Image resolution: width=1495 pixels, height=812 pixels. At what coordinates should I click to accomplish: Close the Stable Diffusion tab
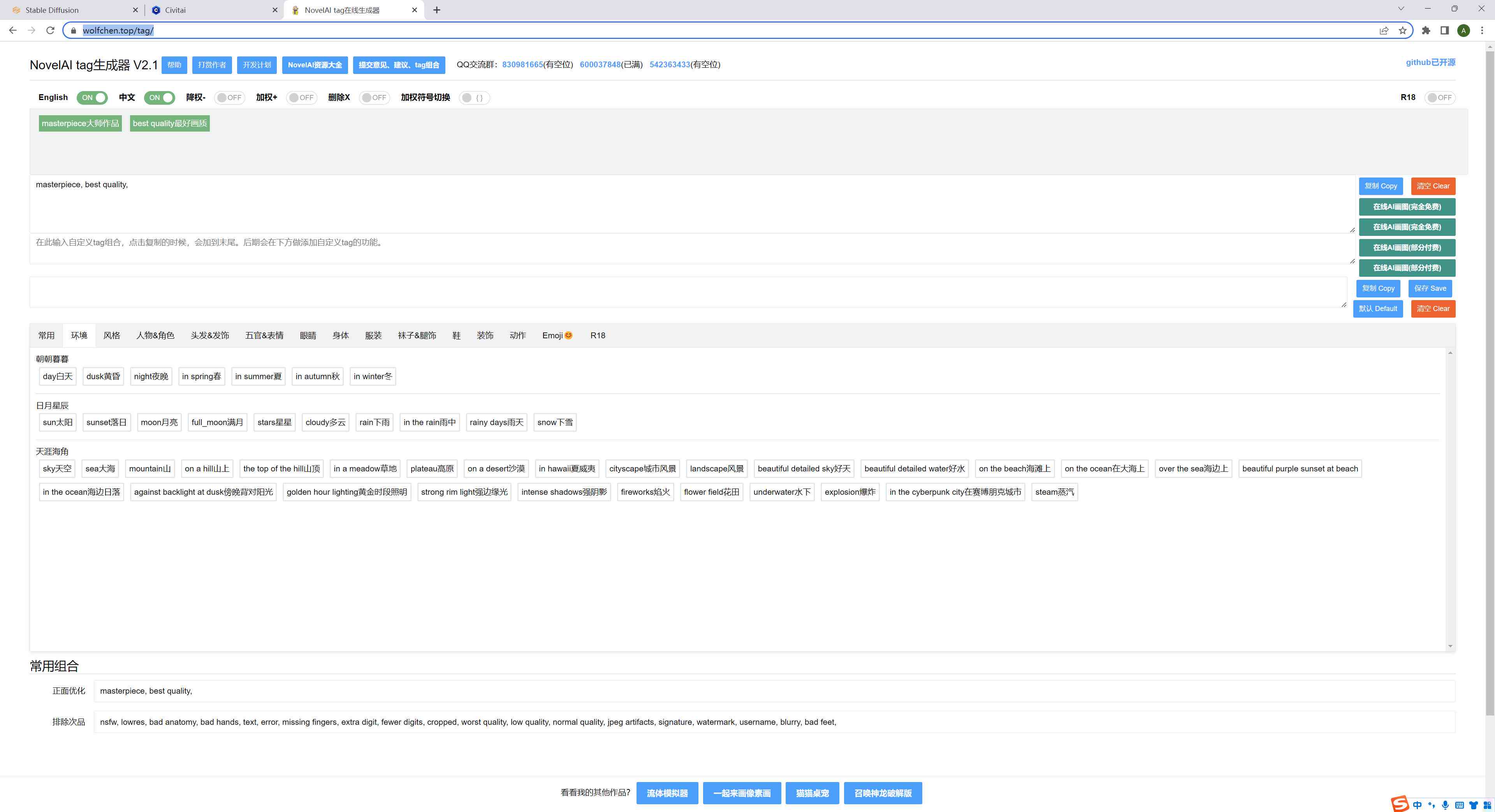(135, 10)
